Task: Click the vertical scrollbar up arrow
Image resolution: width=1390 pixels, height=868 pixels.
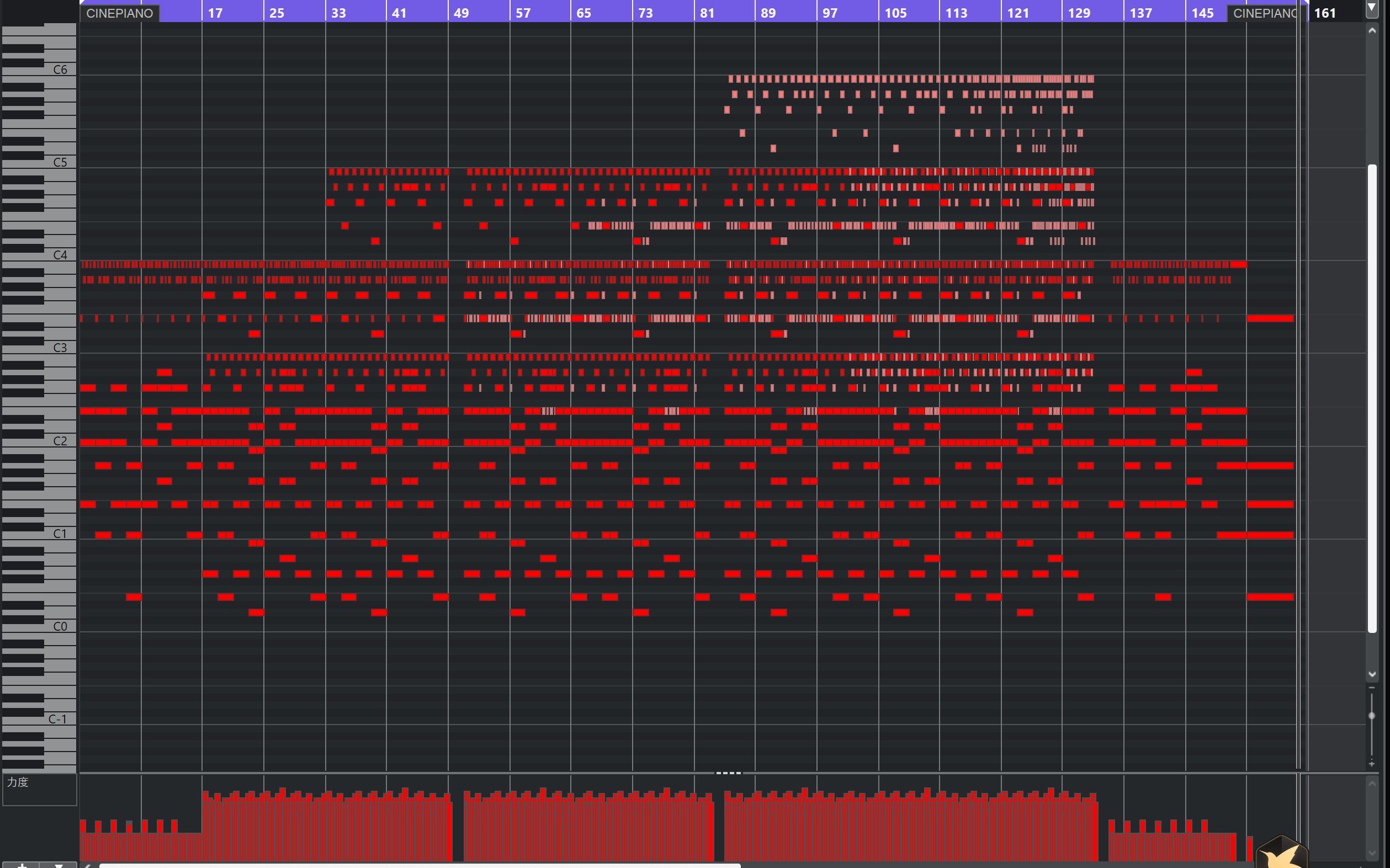Action: coord(1372,30)
